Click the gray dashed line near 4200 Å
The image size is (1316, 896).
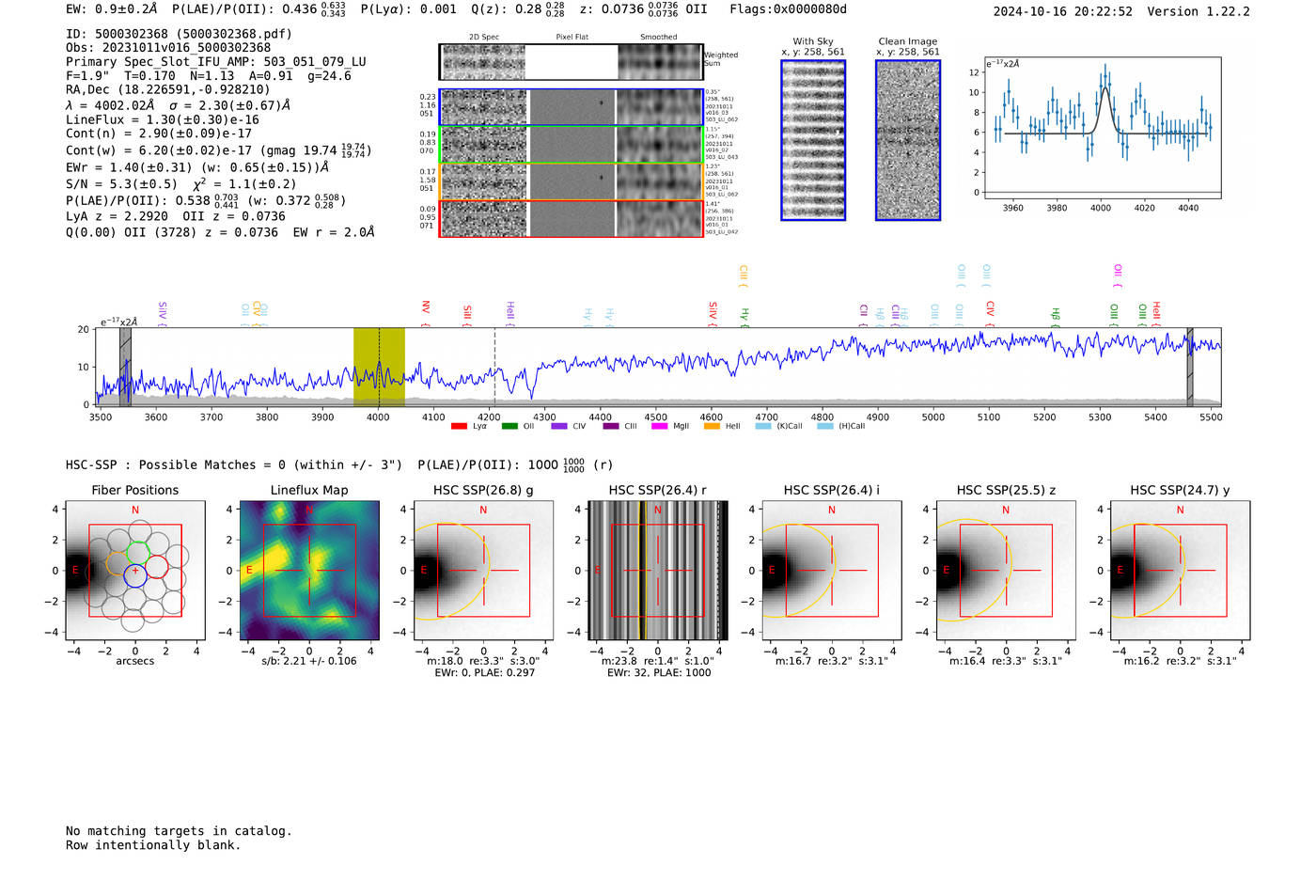click(494, 367)
